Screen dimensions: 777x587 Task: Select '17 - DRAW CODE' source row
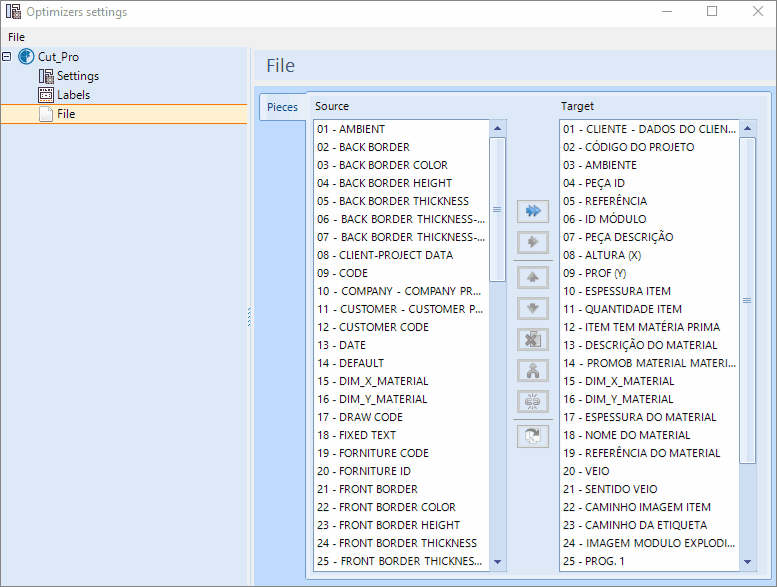pyautogui.click(x=402, y=417)
